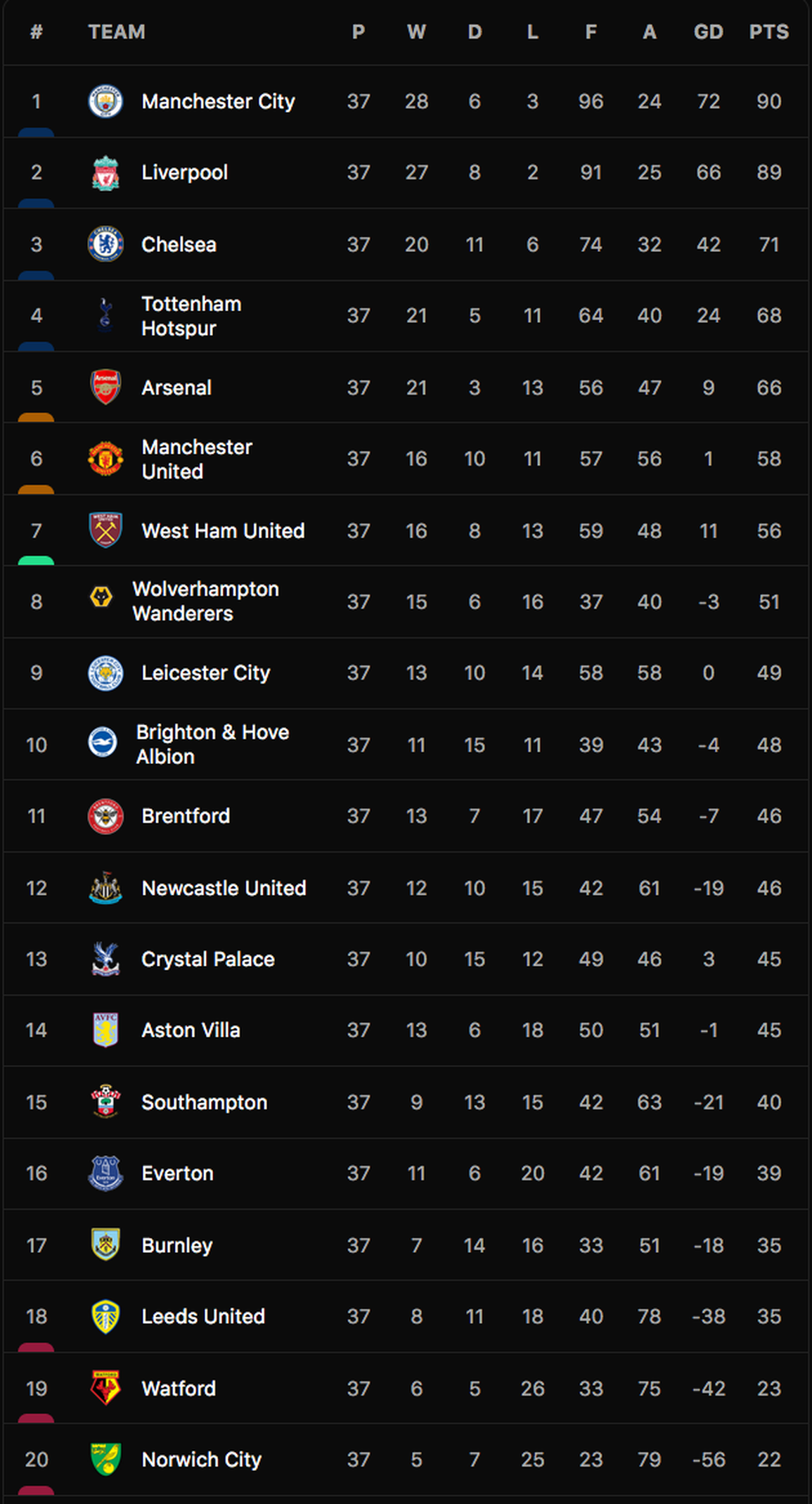Open the Tottenham Hotspur team link
812x1504 pixels.
(191, 316)
